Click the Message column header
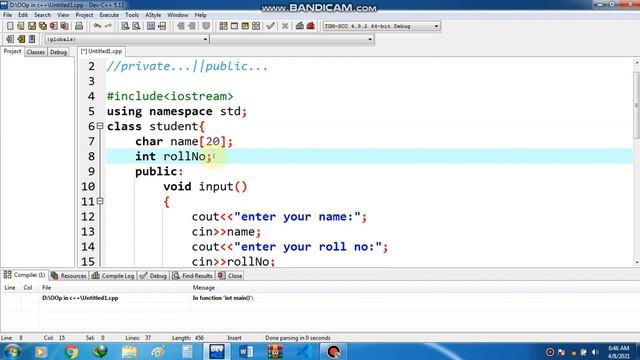The width and height of the screenshot is (640, 360). coord(203,288)
